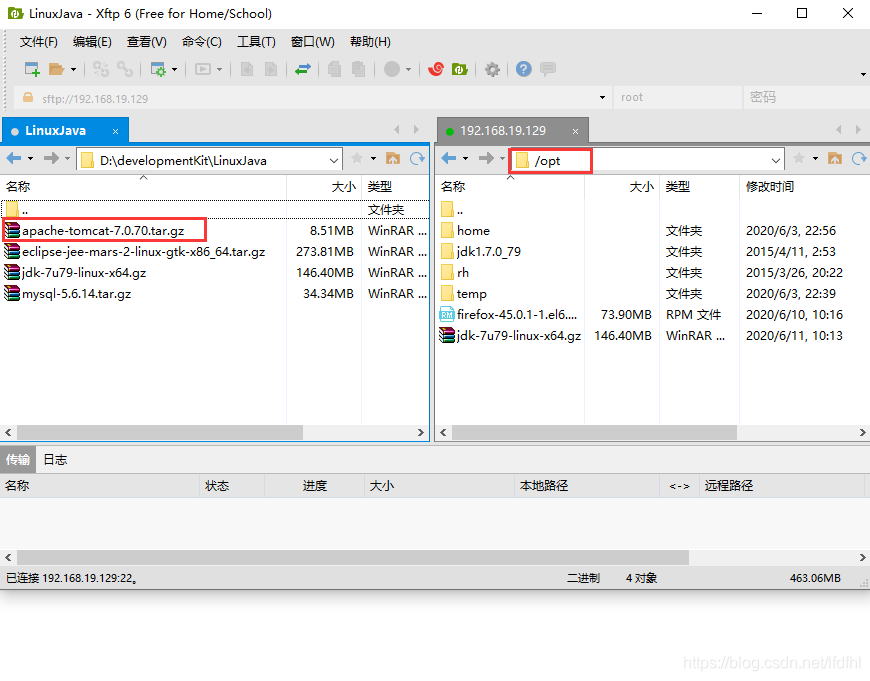Go forward in the remote pane
The height and width of the screenshot is (681, 870).
pos(487,159)
